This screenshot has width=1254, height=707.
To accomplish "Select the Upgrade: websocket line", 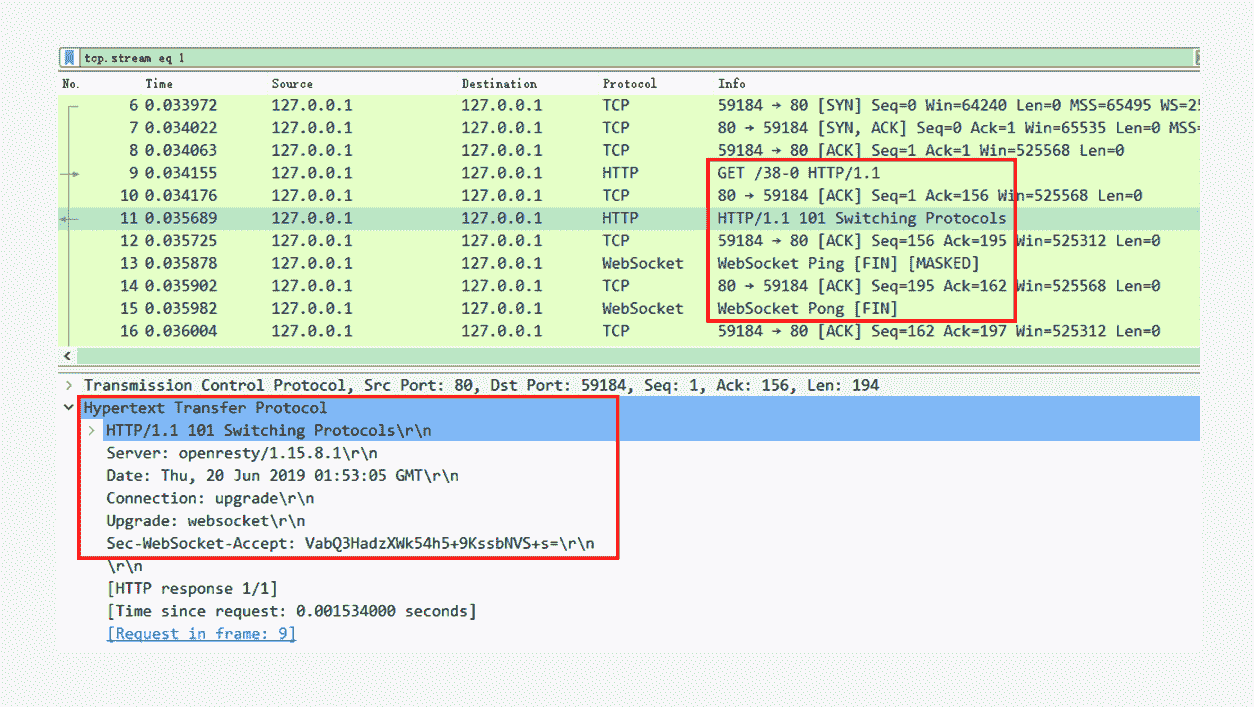I will point(206,521).
